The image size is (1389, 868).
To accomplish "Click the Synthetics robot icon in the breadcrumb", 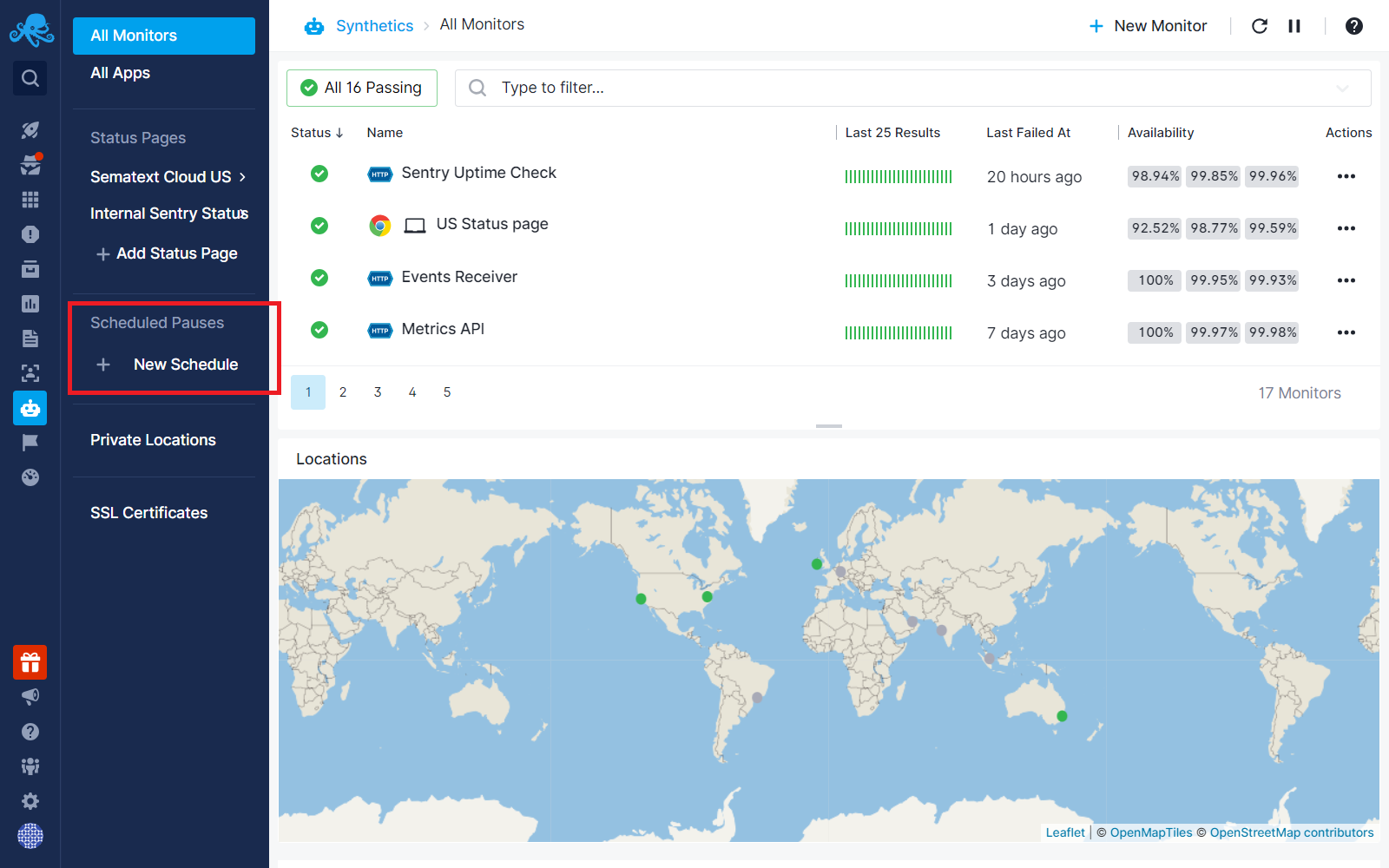I will click(314, 26).
